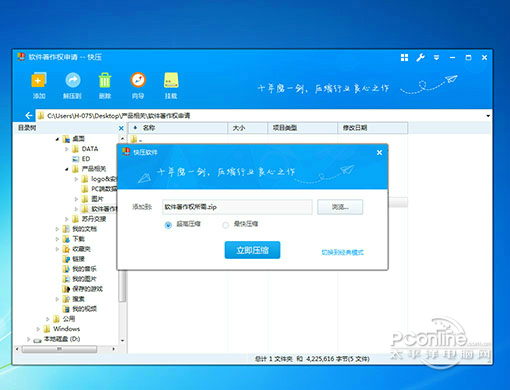Select the 超高压缩 radio option

[168, 225]
